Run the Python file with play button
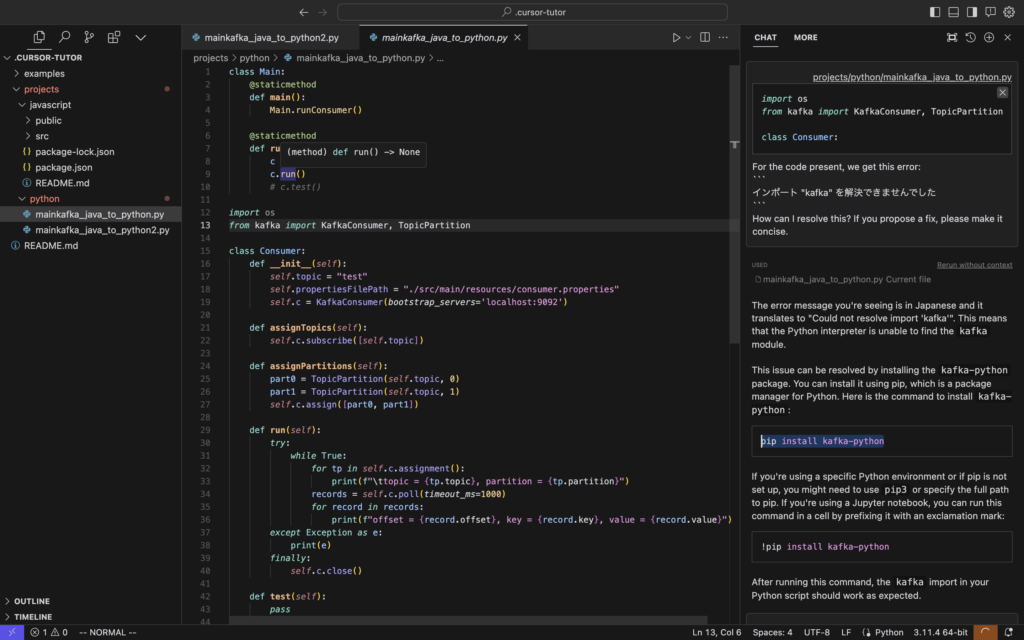 [677, 37]
